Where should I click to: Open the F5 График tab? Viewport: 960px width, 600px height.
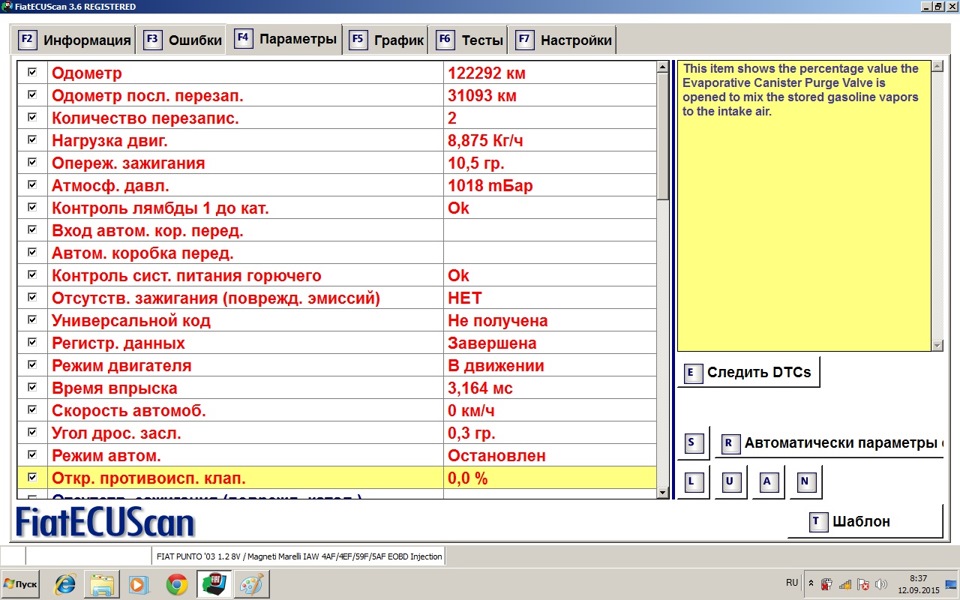click(x=386, y=40)
